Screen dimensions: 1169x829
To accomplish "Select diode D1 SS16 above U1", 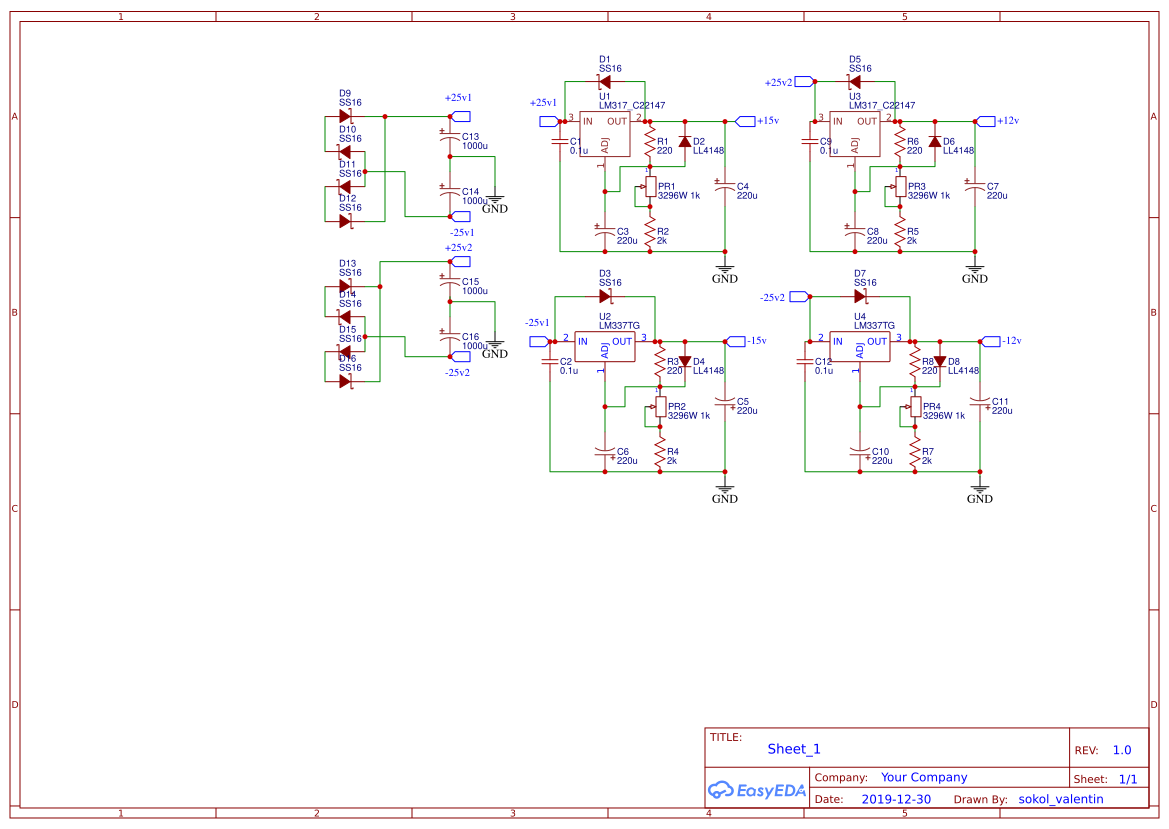I will (604, 82).
